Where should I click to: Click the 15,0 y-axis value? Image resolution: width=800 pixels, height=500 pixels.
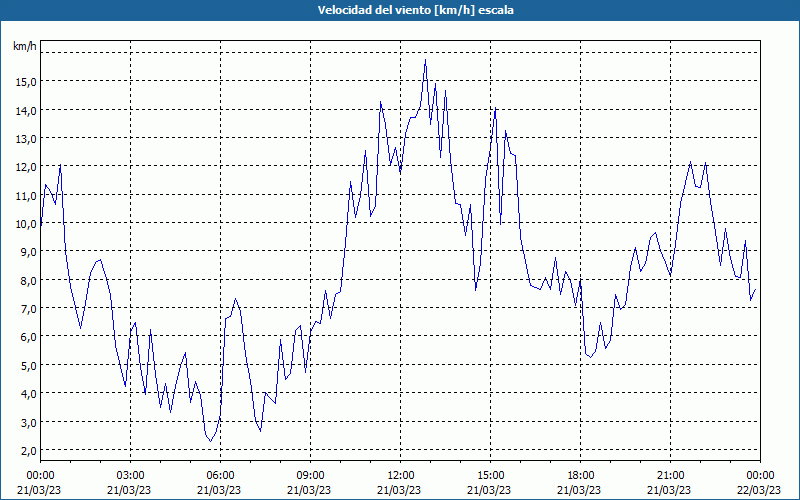coord(25,82)
